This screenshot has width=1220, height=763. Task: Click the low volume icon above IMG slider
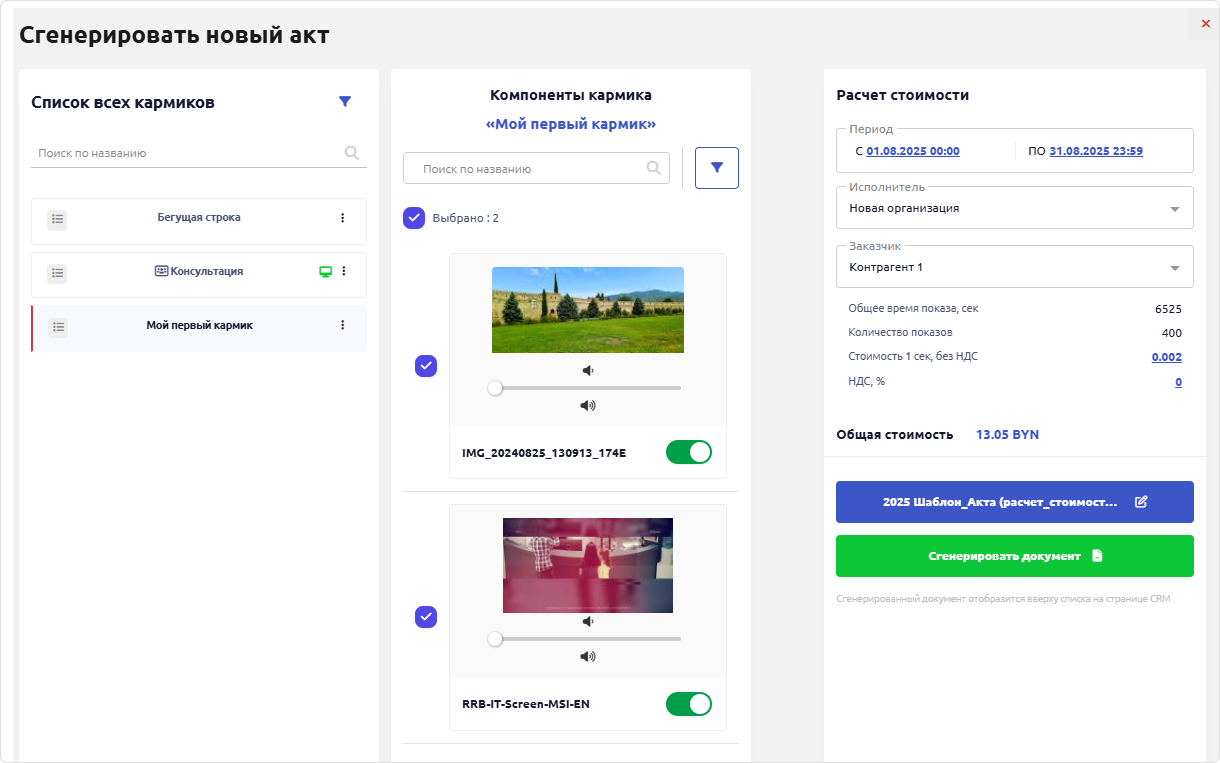click(587, 369)
